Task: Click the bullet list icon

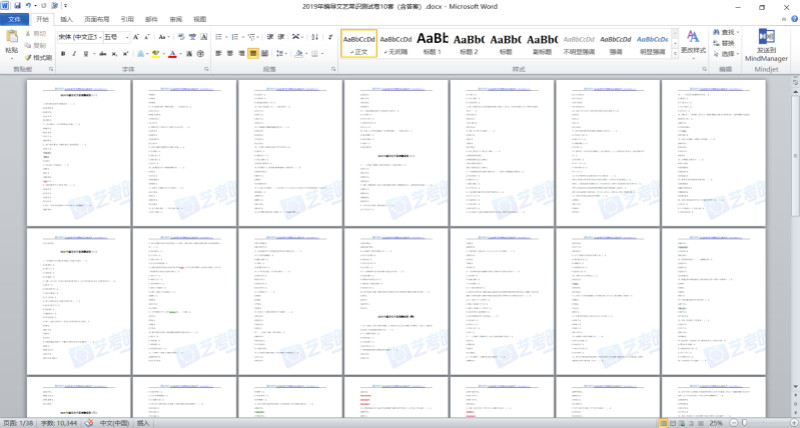Action: (x=218, y=37)
